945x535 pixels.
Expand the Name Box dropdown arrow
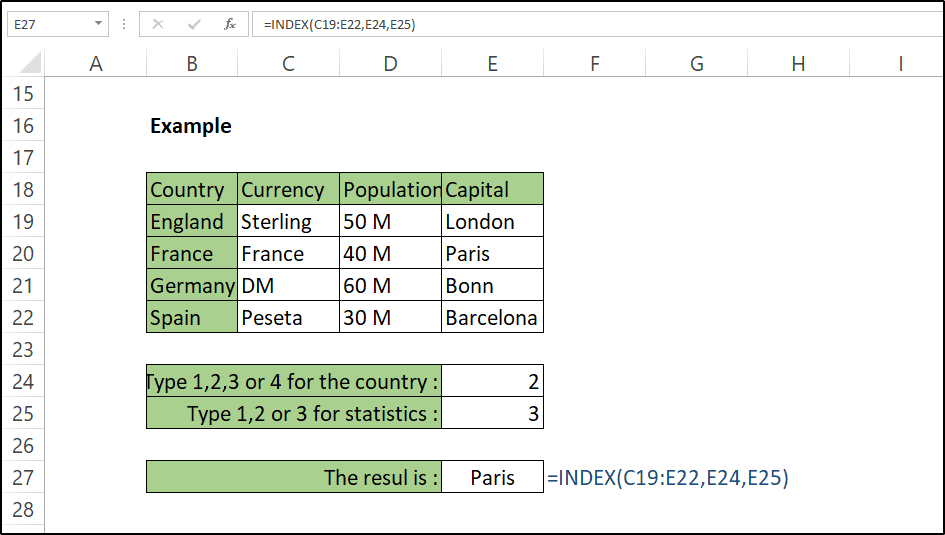98,24
